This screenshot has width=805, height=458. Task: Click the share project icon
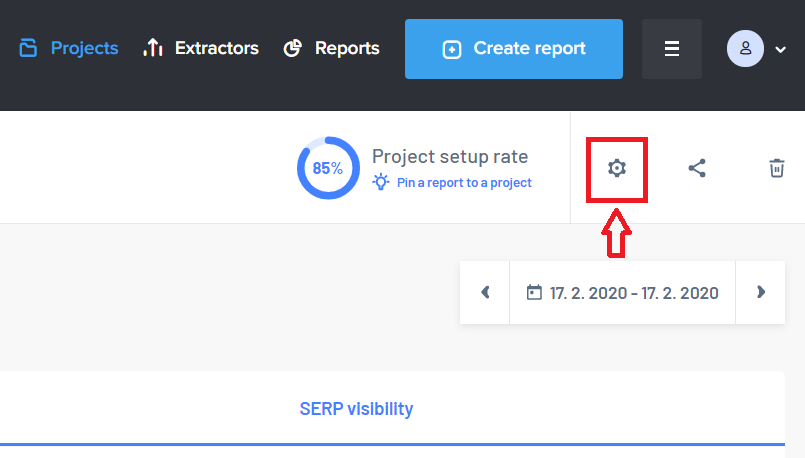(x=697, y=168)
